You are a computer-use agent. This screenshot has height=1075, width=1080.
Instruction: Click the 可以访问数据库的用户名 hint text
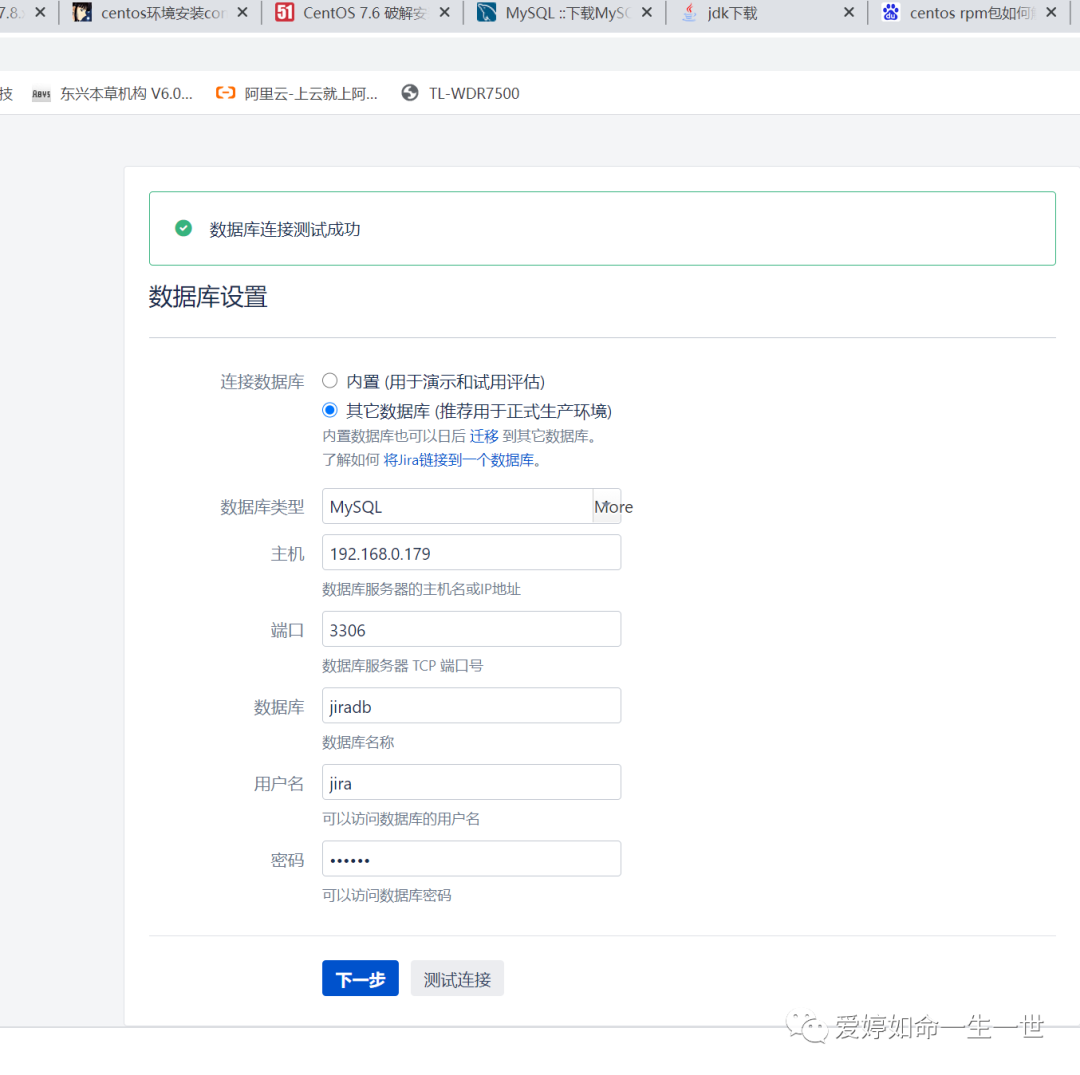[401, 819]
